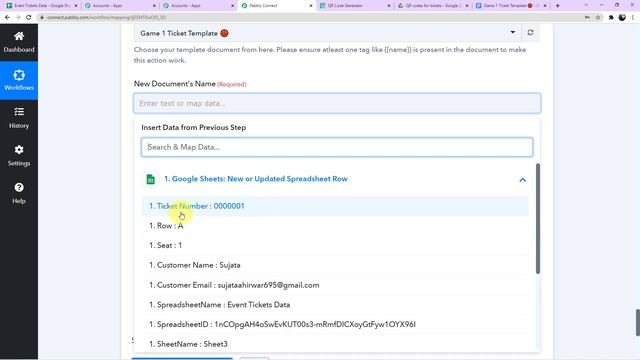Image resolution: width=640 pixels, height=360 pixels.
Task: Refresh the template document list
Action: click(530, 33)
